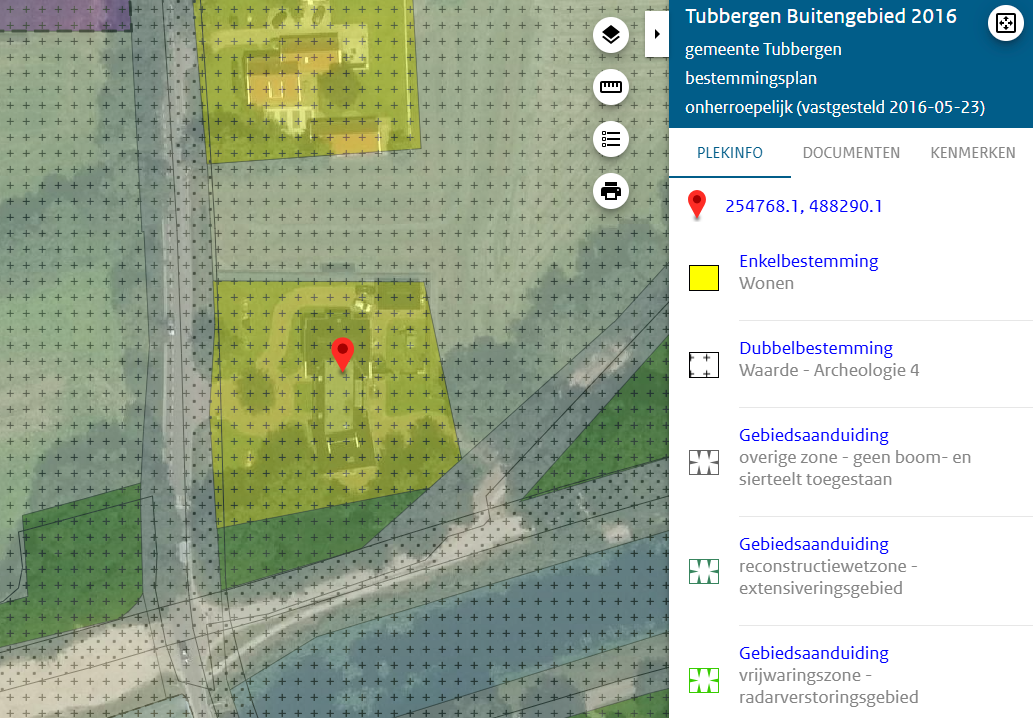
Task: Click the overige zone description text
Action: tap(855, 468)
